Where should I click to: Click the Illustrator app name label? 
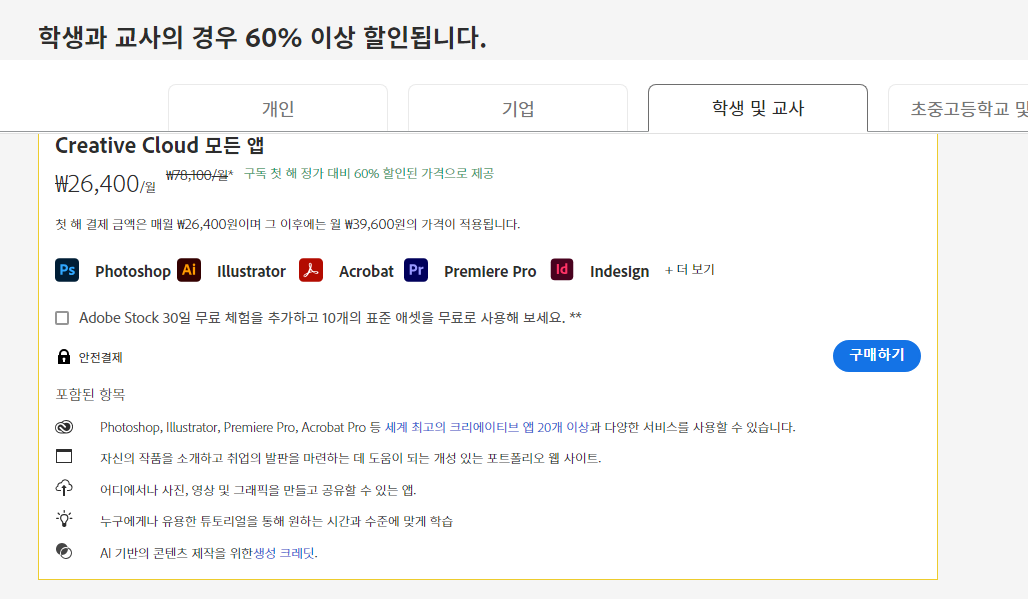tap(251, 271)
